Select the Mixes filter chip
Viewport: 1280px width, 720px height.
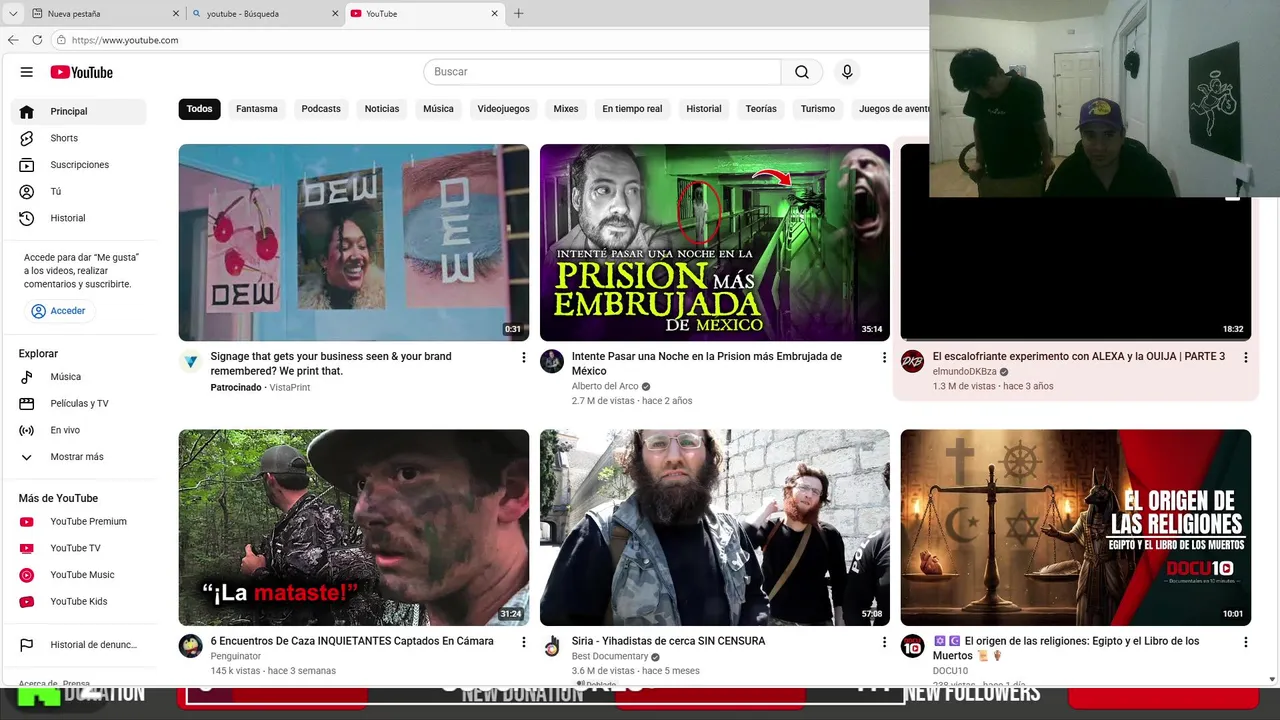click(566, 109)
